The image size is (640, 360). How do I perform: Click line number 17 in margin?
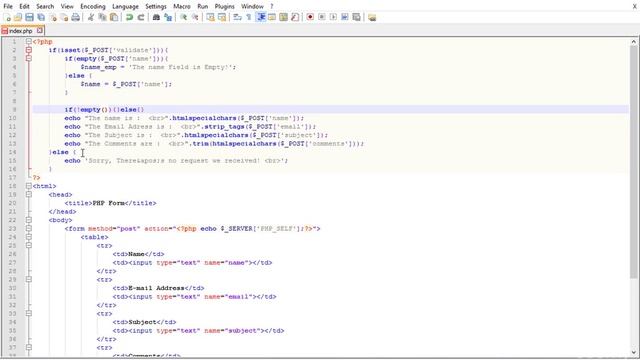[12, 178]
